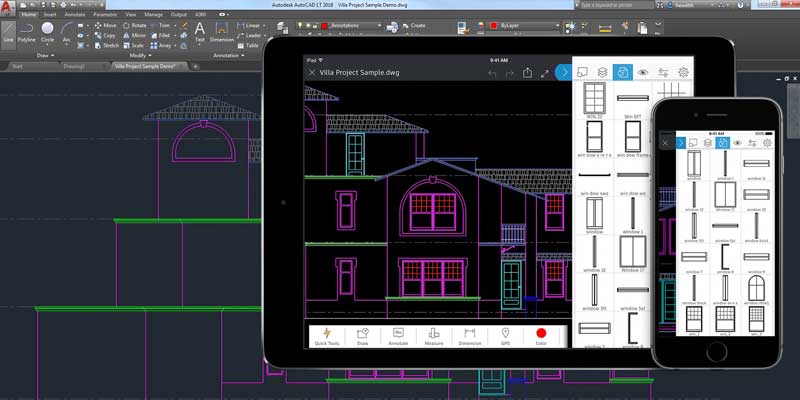The image size is (800, 400).
Task: Choose the Move command
Action: [x=106, y=25]
